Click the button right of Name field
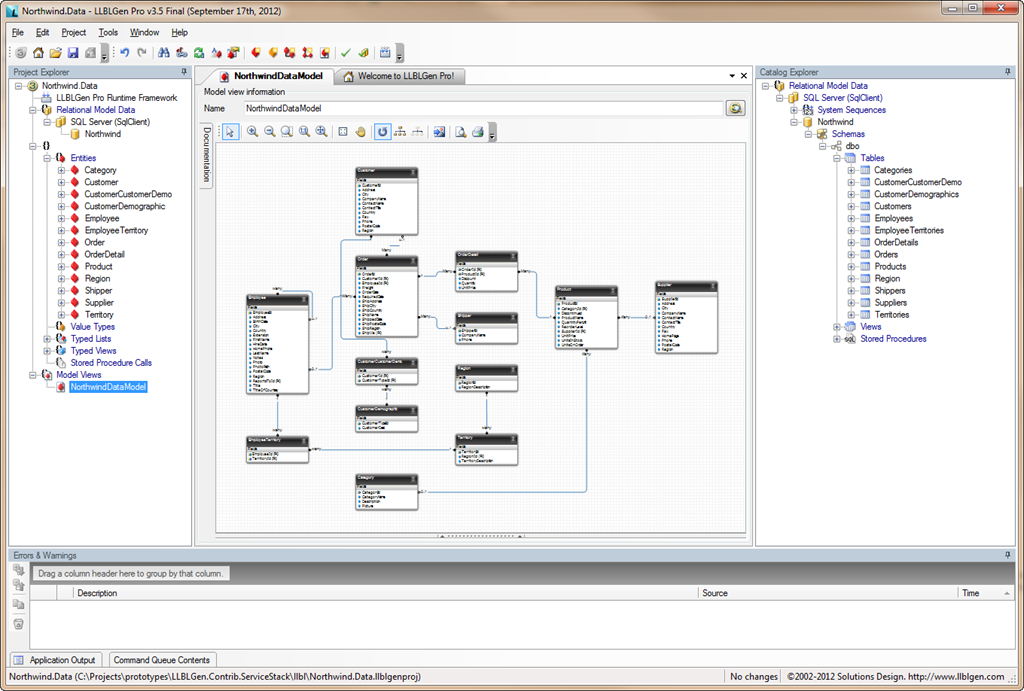The image size is (1024, 691). pos(736,108)
